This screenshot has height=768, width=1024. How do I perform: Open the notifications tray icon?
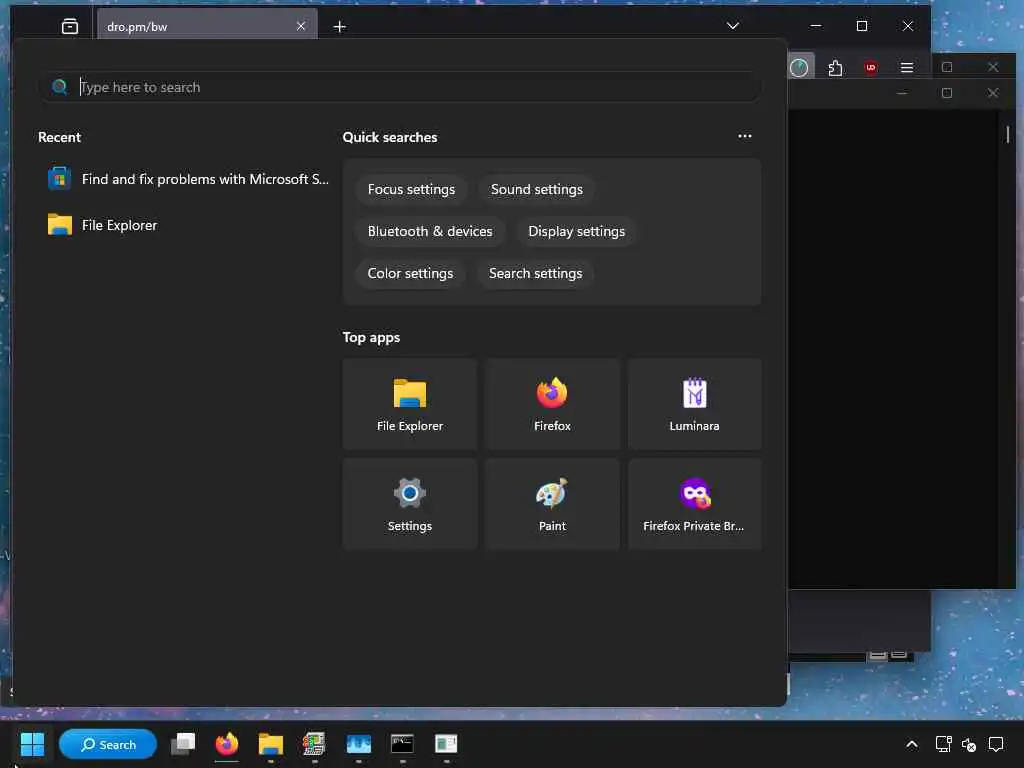point(996,744)
